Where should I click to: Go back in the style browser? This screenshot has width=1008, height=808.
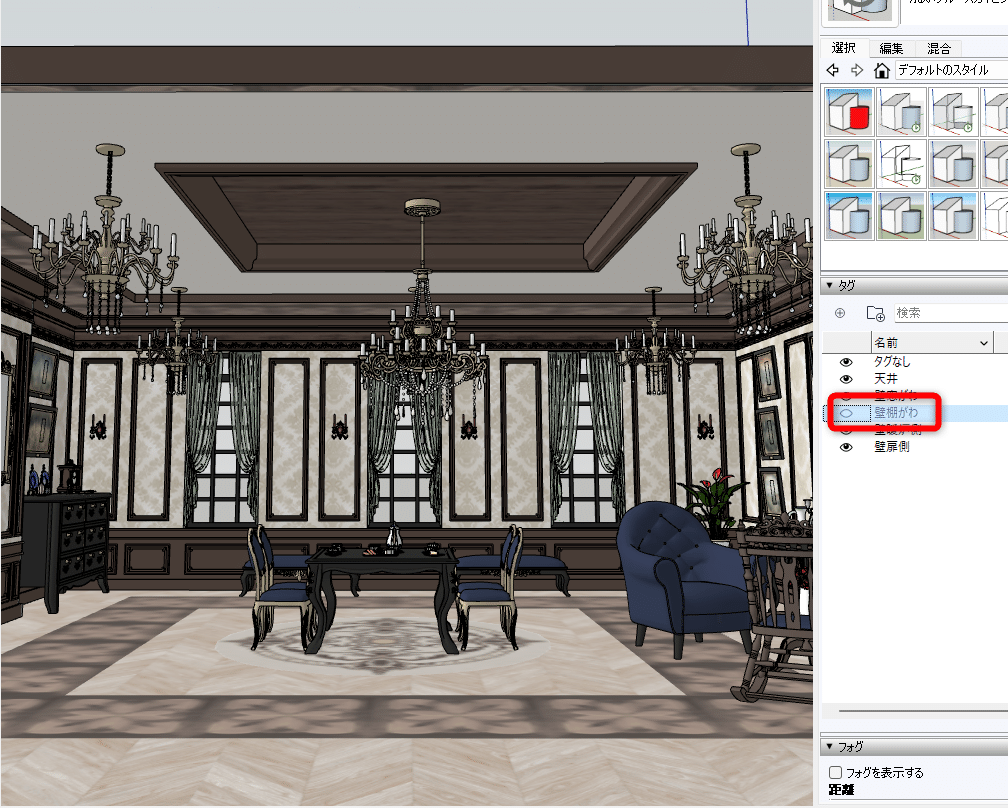[832, 70]
